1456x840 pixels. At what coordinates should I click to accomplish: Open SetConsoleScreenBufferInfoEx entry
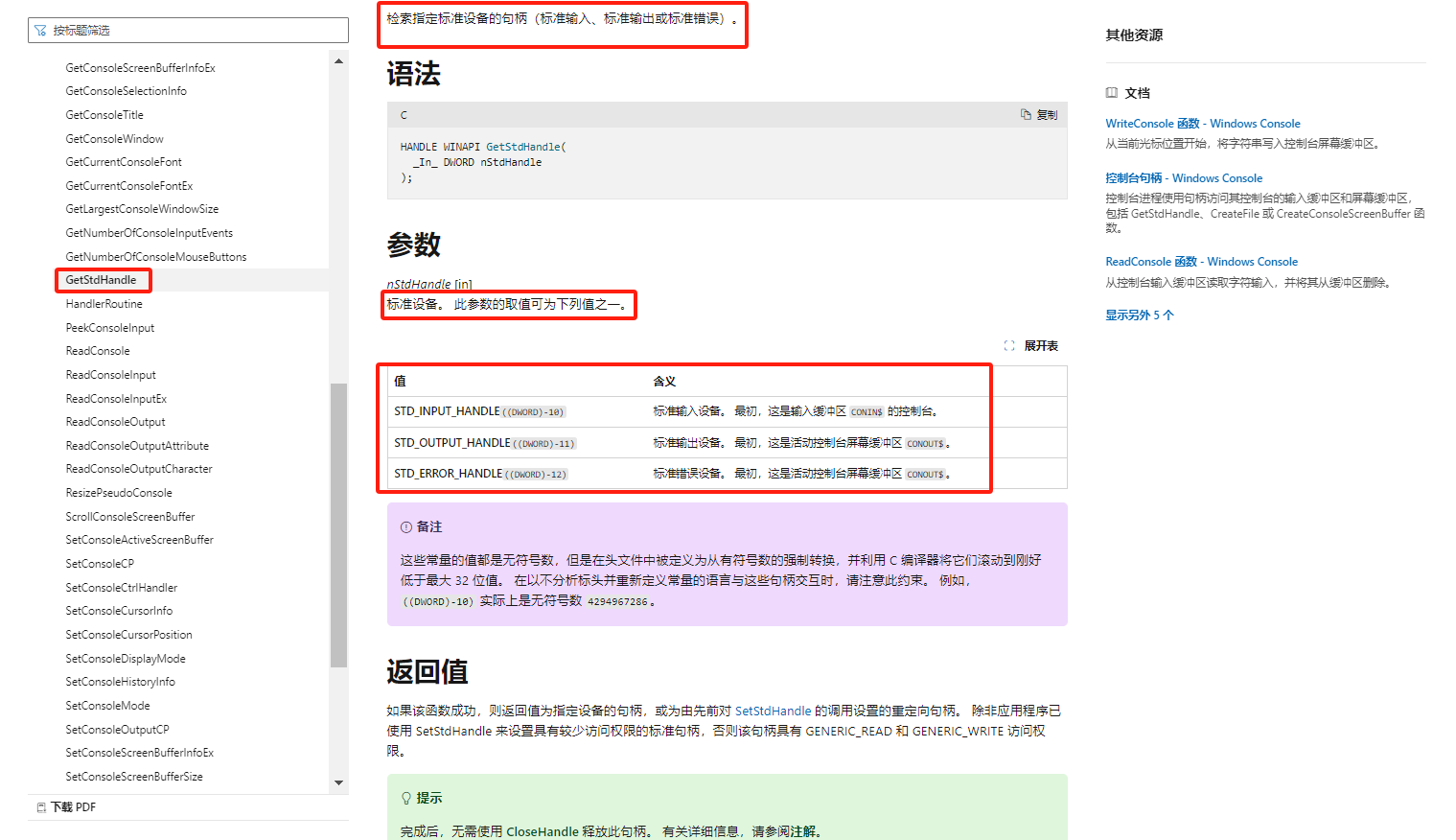tap(139, 753)
